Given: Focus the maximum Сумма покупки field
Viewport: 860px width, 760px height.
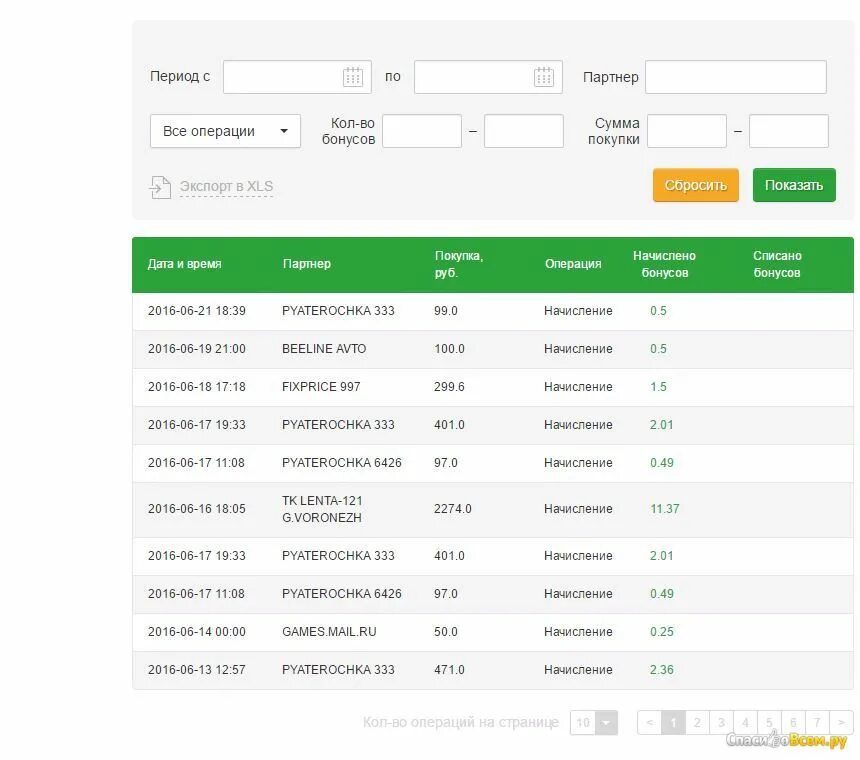Looking at the screenshot, I should [x=789, y=131].
